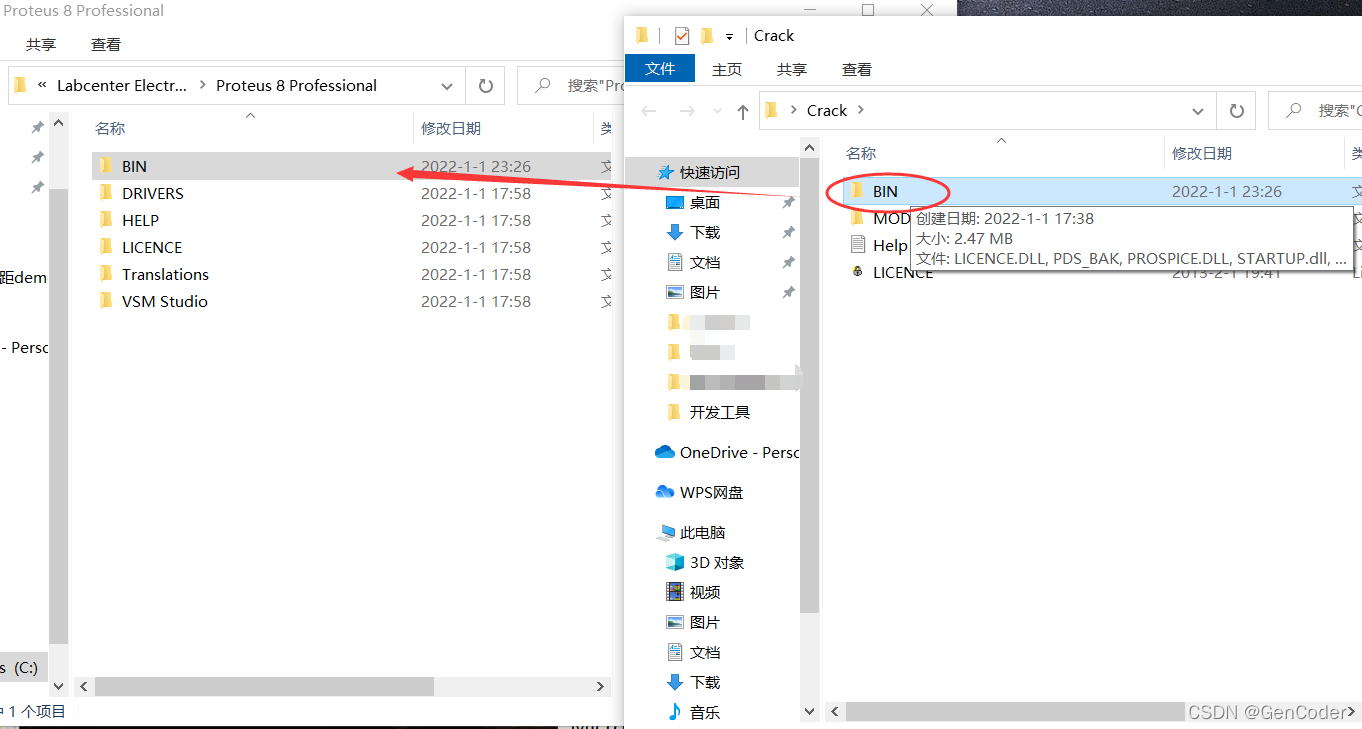
Task: Open 视频 under 此电脑
Action: pos(704,592)
